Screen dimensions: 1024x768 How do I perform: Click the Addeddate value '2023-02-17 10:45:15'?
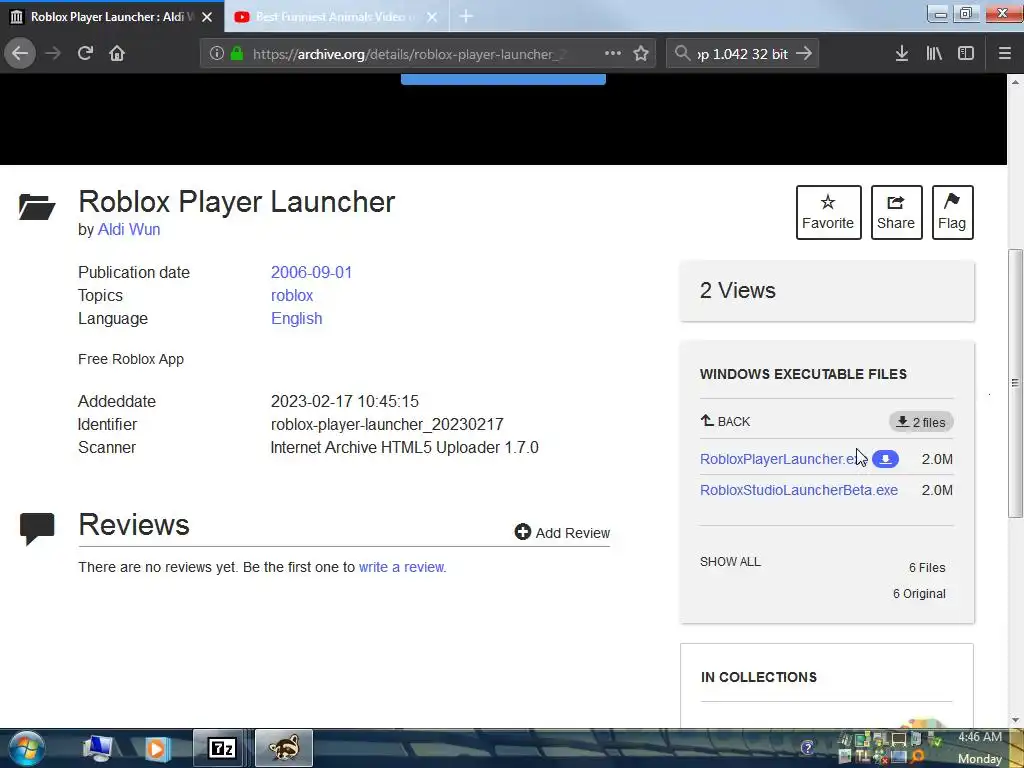pos(345,401)
